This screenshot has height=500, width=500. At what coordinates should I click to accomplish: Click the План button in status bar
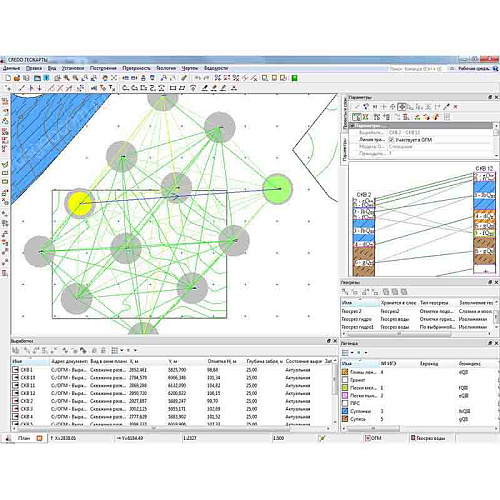click(24, 438)
